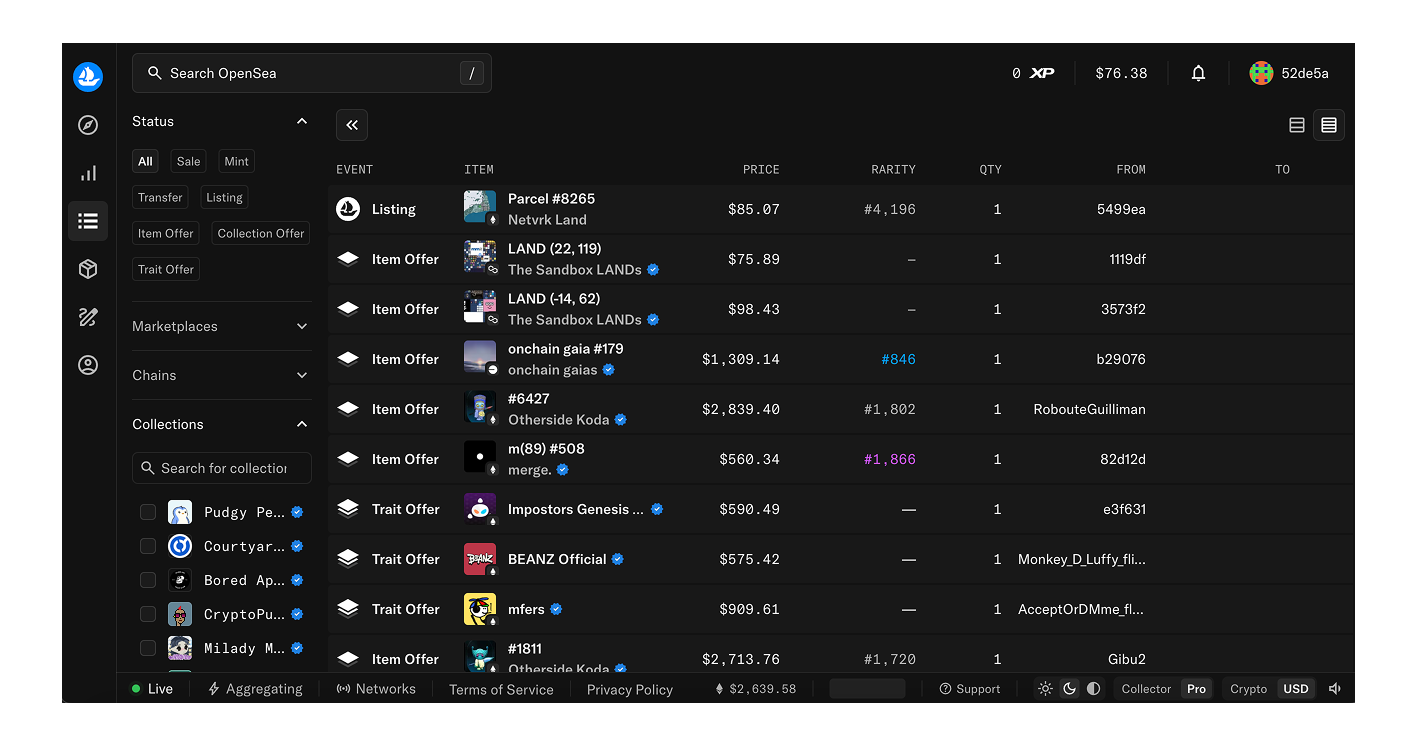Open the OpenSea home logo

(88, 76)
